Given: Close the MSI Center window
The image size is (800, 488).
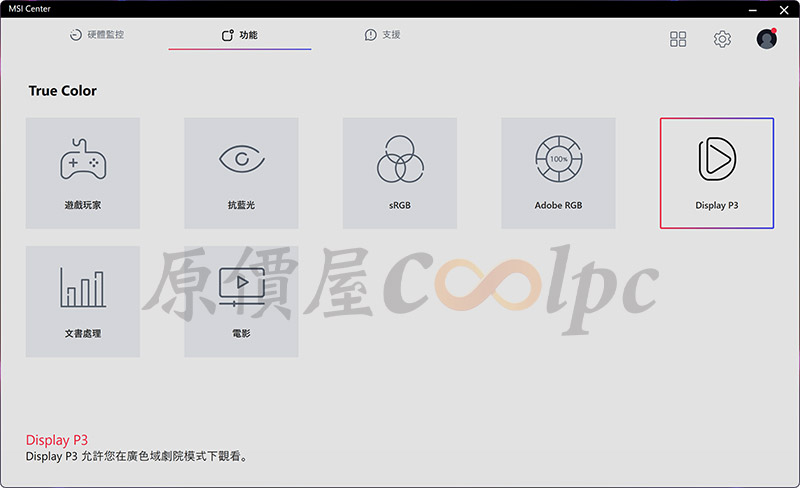Looking at the screenshot, I should coord(784,10).
